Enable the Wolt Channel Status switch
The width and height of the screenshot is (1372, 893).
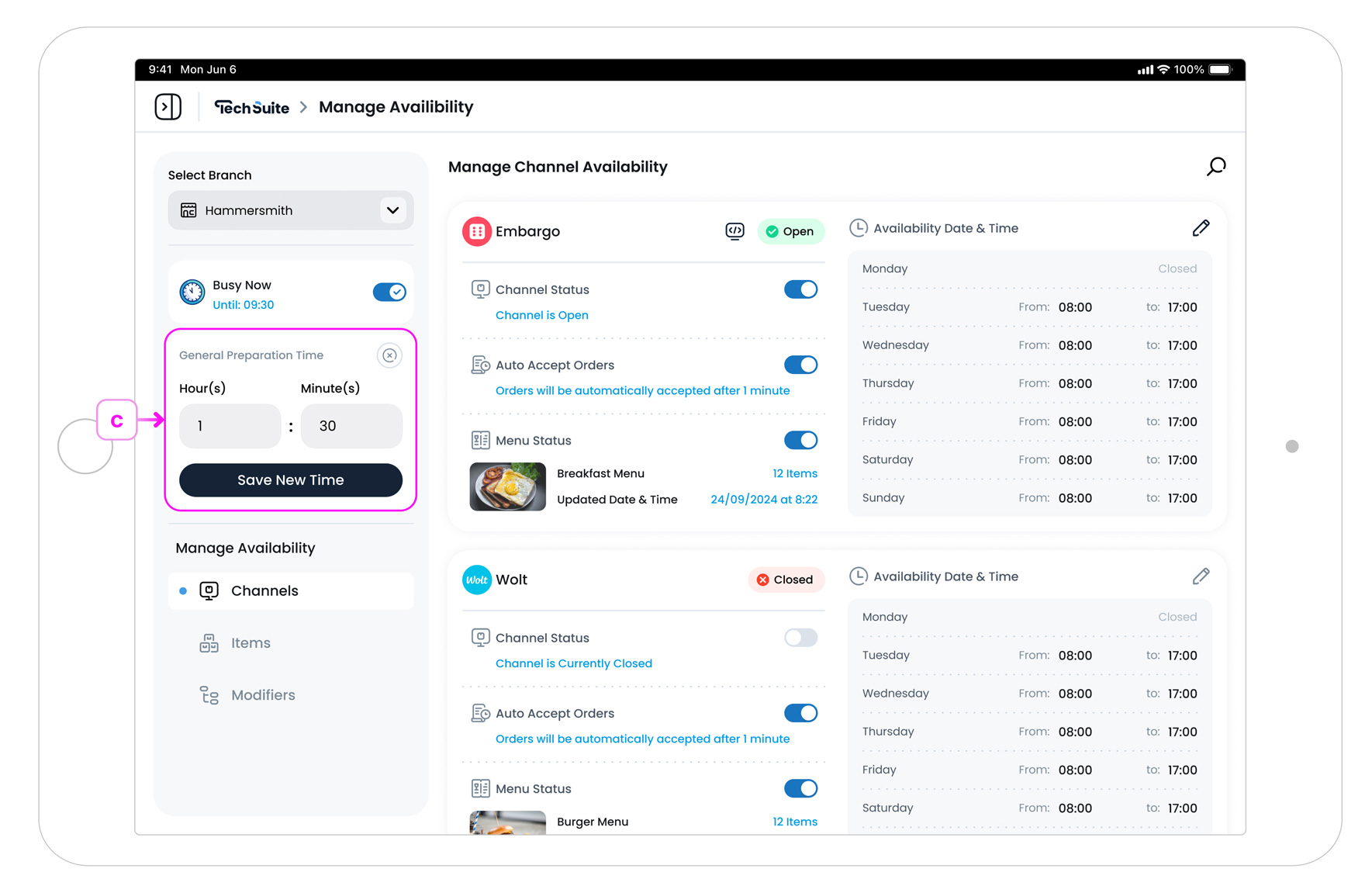coord(800,638)
